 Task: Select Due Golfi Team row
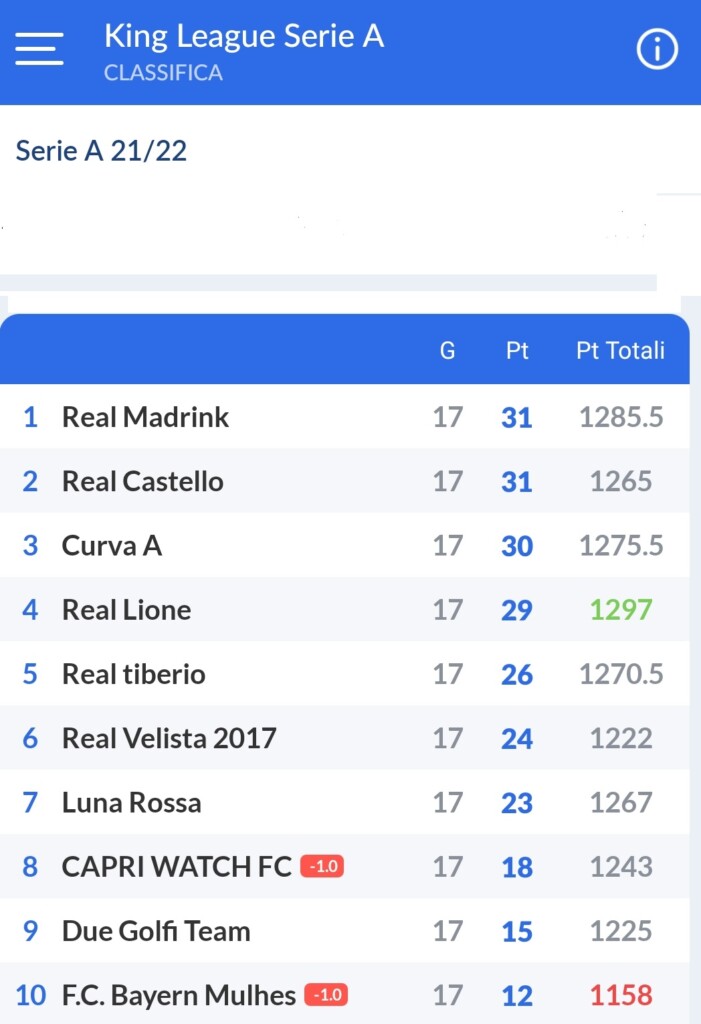point(155,931)
